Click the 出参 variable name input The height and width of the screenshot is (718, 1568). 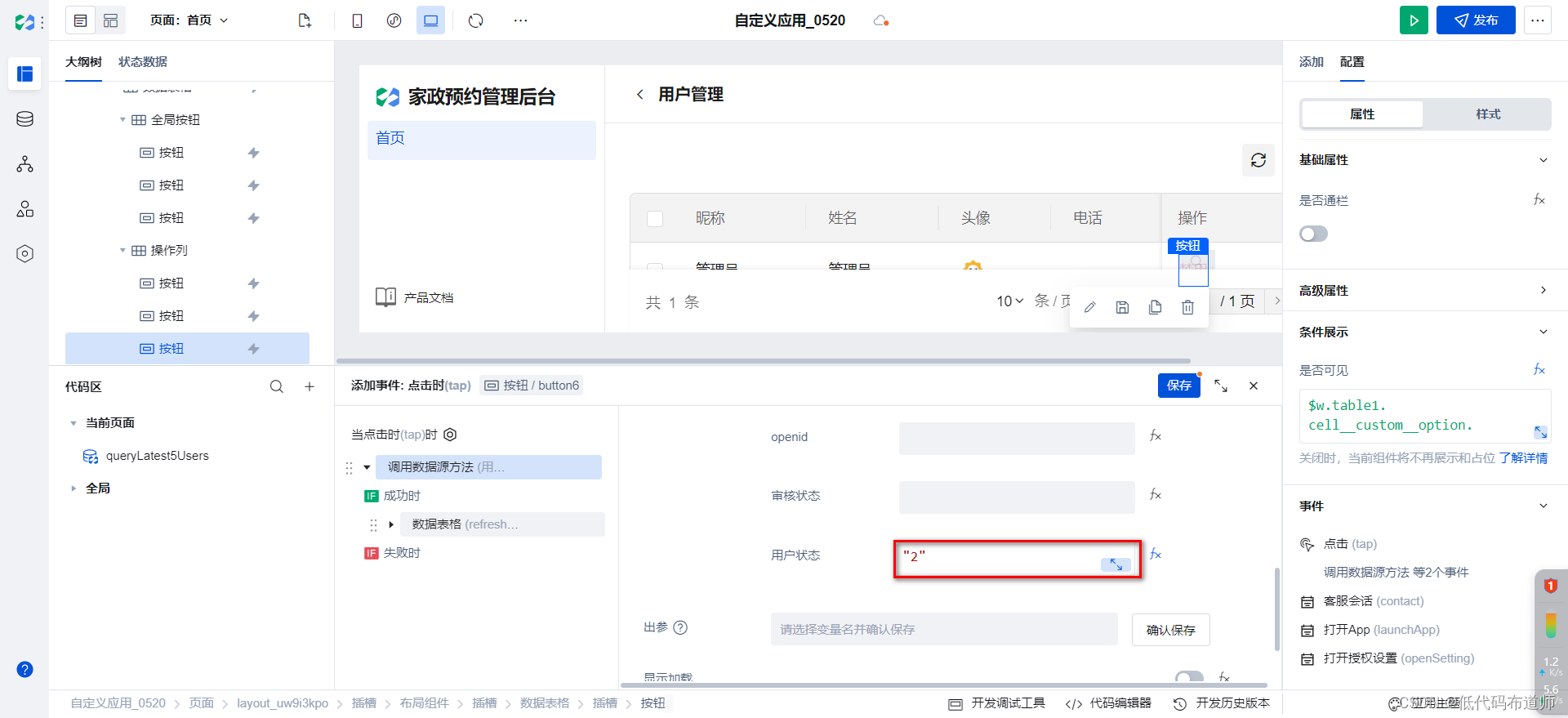click(944, 630)
